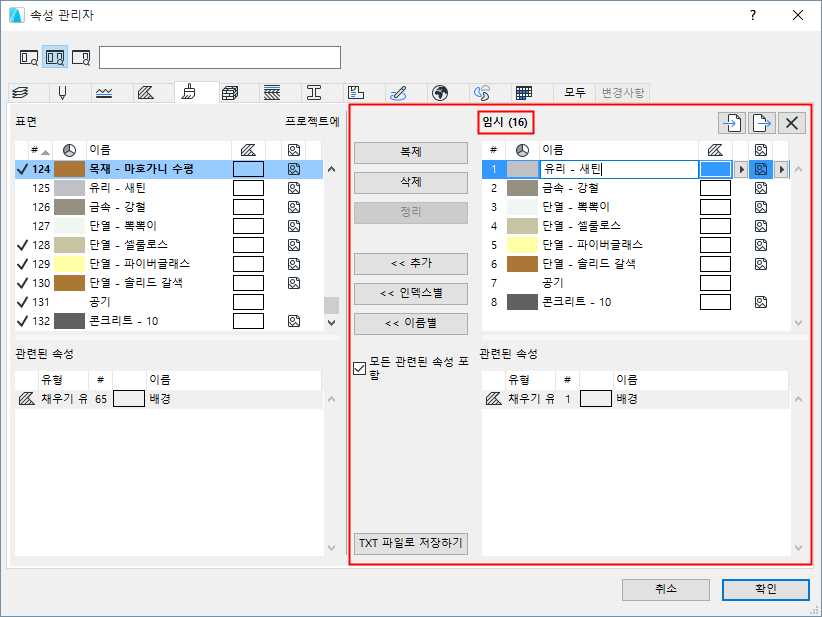Open the Operation Profiles tab
Viewport: 822px width, 617px height.
(482, 93)
